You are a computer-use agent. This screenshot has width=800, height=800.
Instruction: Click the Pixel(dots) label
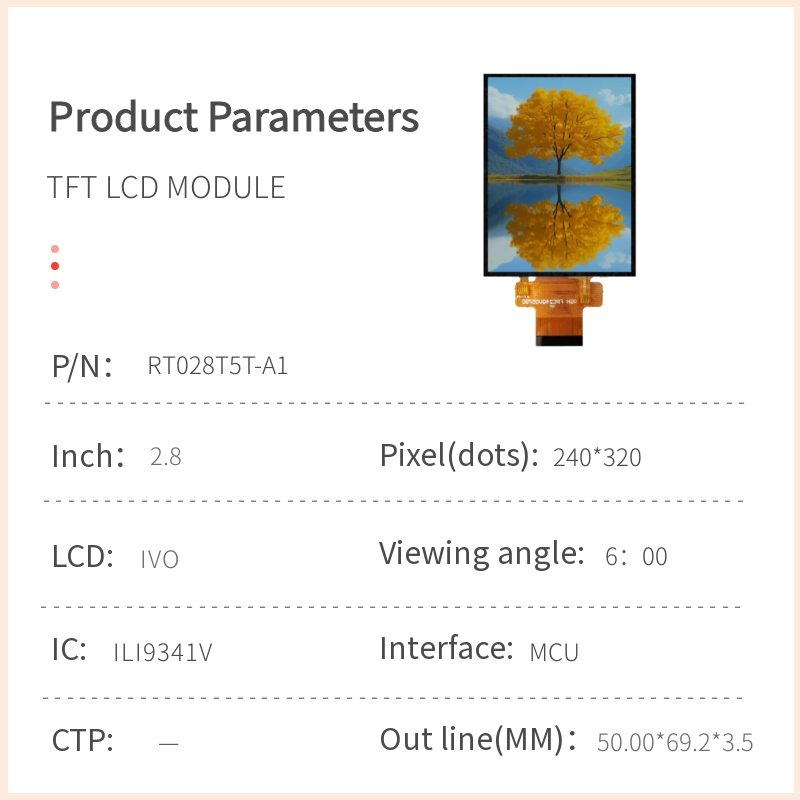coord(453,456)
